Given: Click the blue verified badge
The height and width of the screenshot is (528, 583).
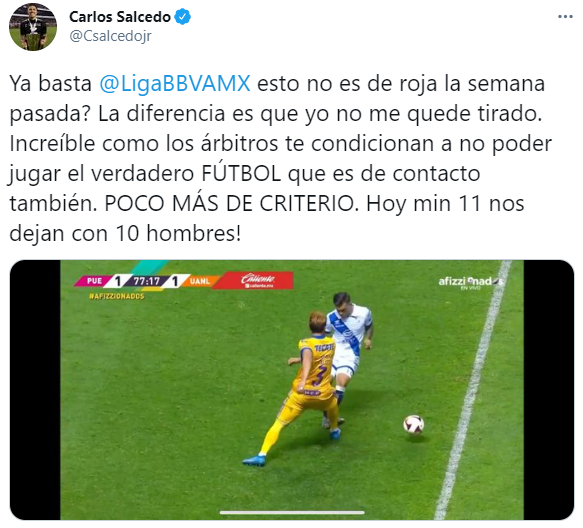Looking at the screenshot, I should (183, 17).
